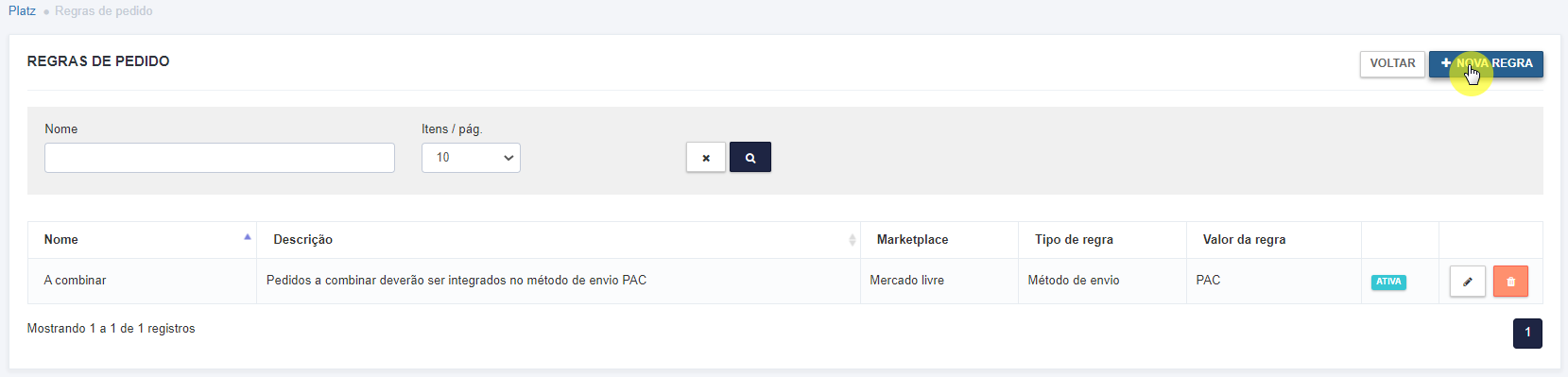Image resolution: width=1568 pixels, height=377 pixels.
Task: Sort by Descrição column arrows
Action: 853,240
